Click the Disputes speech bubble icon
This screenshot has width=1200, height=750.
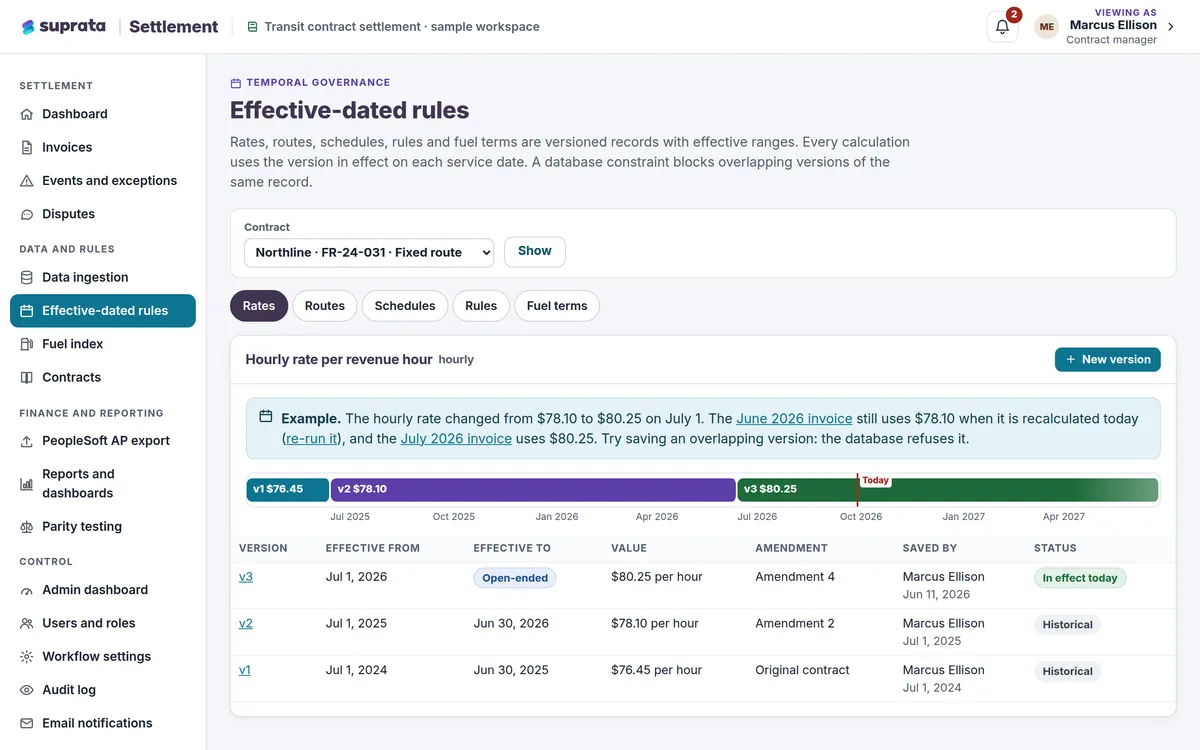pyautogui.click(x=27, y=214)
